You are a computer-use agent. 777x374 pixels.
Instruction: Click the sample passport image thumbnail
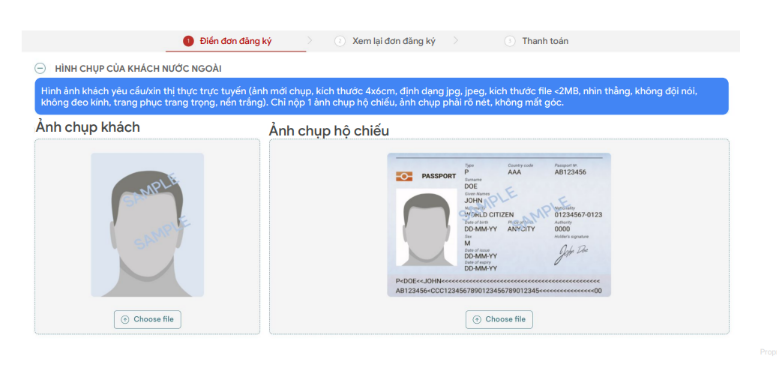pyautogui.click(x=499, y=225)
